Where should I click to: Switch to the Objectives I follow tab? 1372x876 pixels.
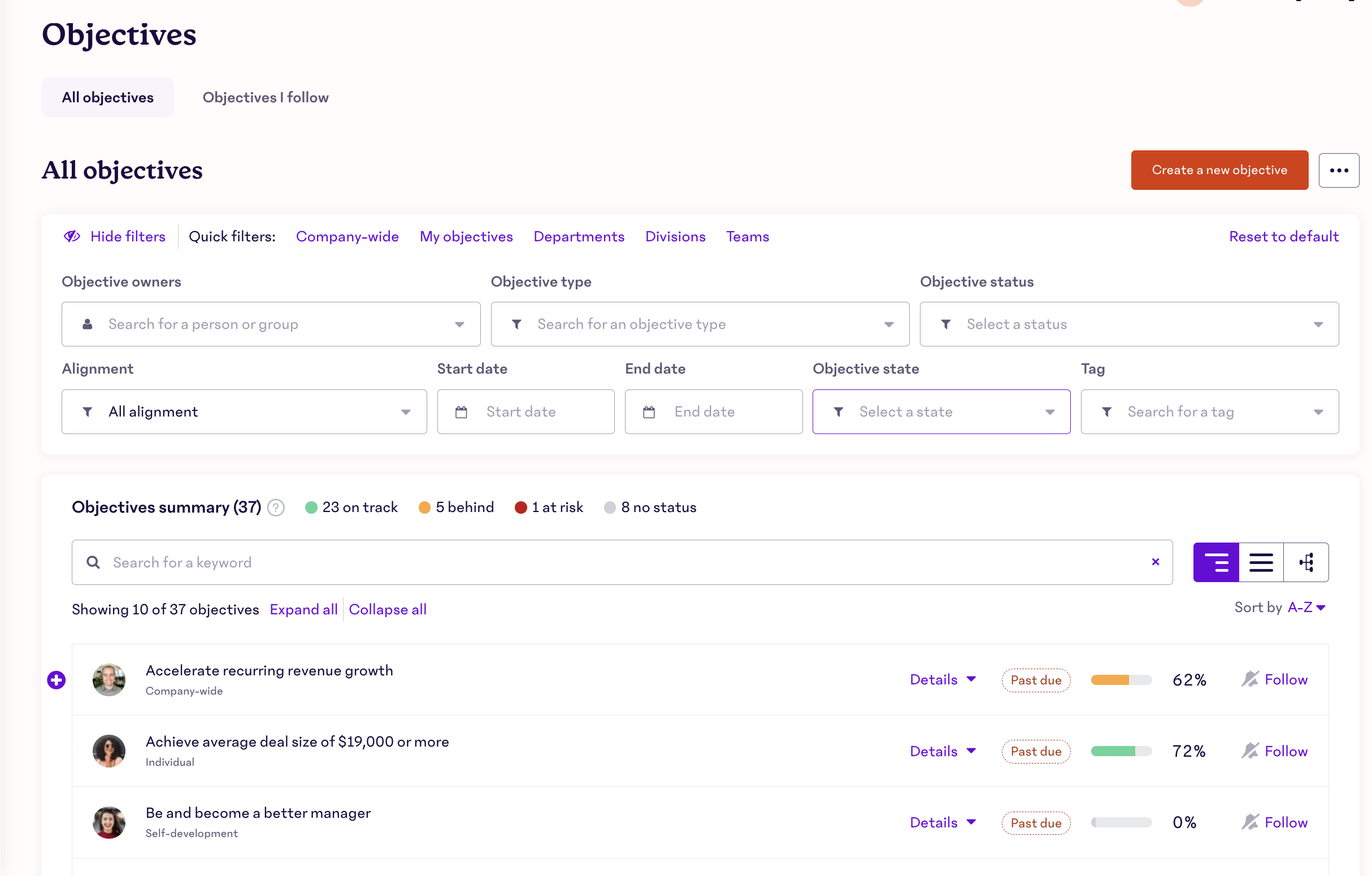pyautogui.click(x=266, y=97)
